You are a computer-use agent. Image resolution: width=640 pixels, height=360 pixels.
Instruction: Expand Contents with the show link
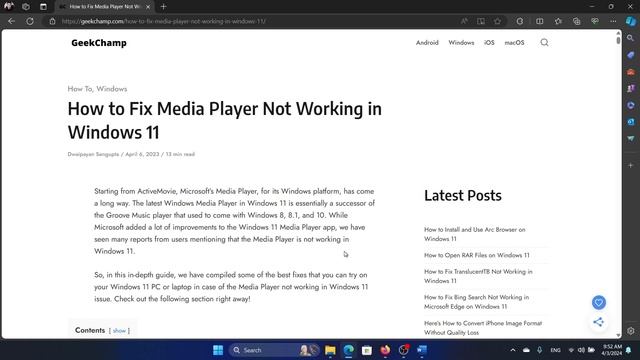pos(119,331)
